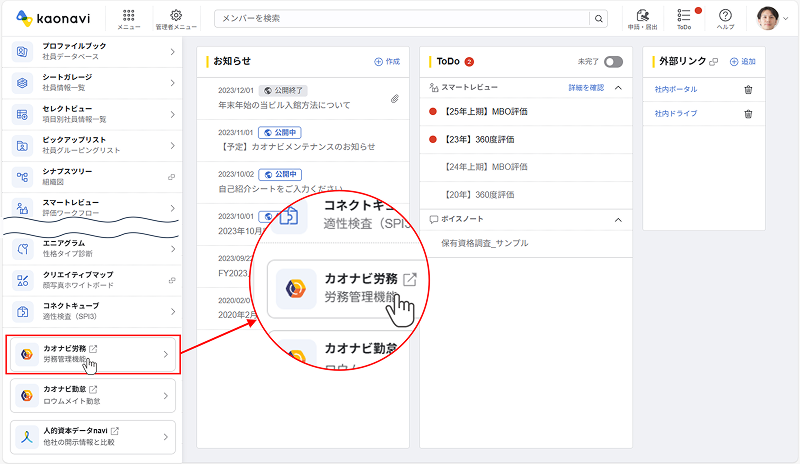The height and width of the screenshot is (464, 800).
Task: Collapse the スマートレビュー ToDo section
Action: 618,88
